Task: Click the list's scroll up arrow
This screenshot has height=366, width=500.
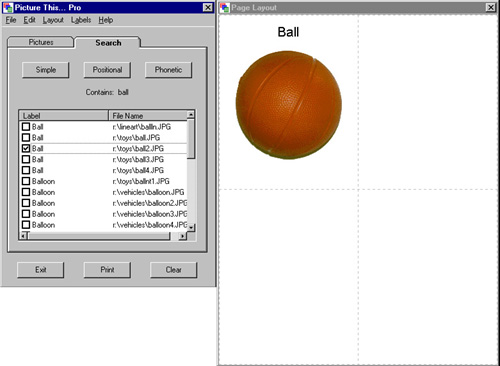Action: pyautogui.click(x=191, y=115)
